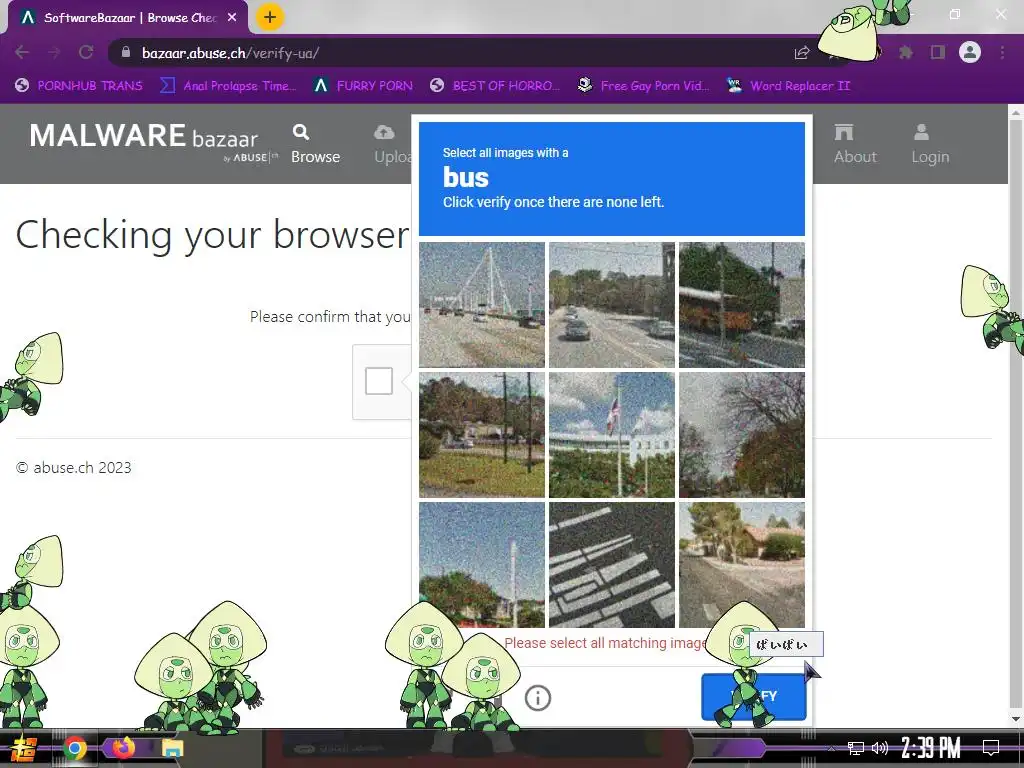Open the extensions puzzle icon
This screenshot has width=1024, height=768.
905,52
